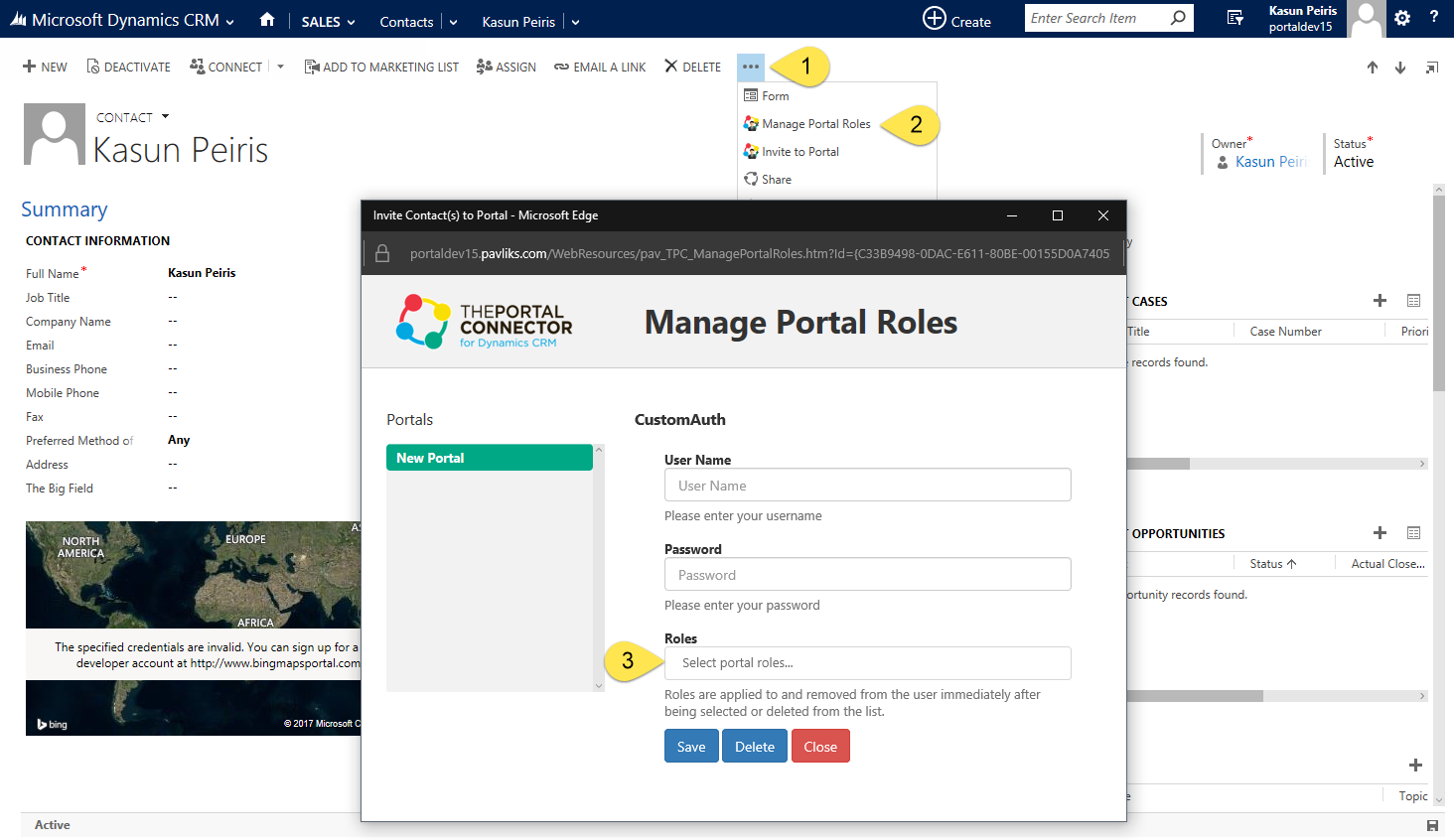
Task: Click ASSIGN in the command bar
Action: click(x=507, y=67)
